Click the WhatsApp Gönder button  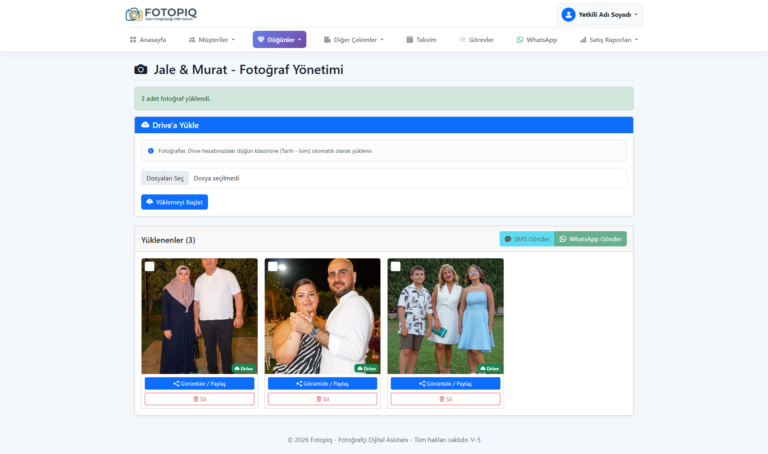click(x=590, y=239)
